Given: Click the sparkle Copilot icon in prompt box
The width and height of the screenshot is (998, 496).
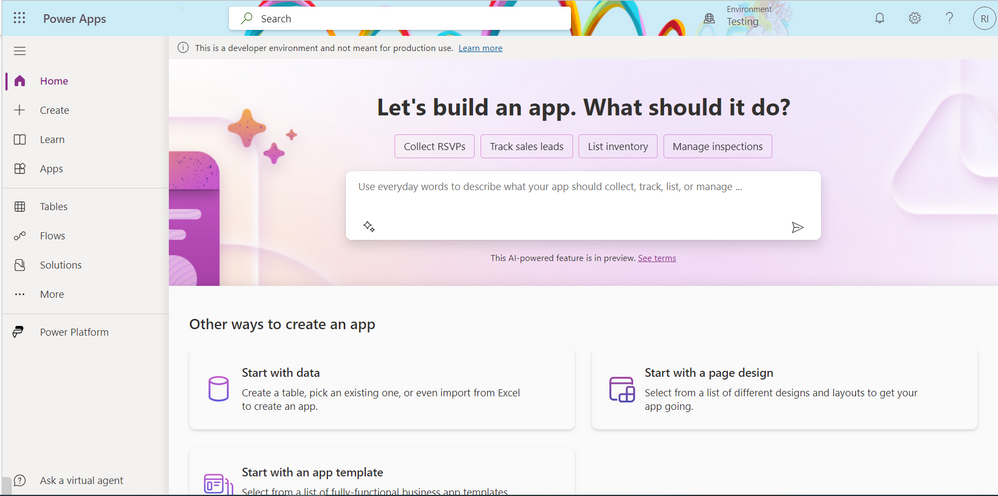Looking at the screenshot, I should [369, 226].
